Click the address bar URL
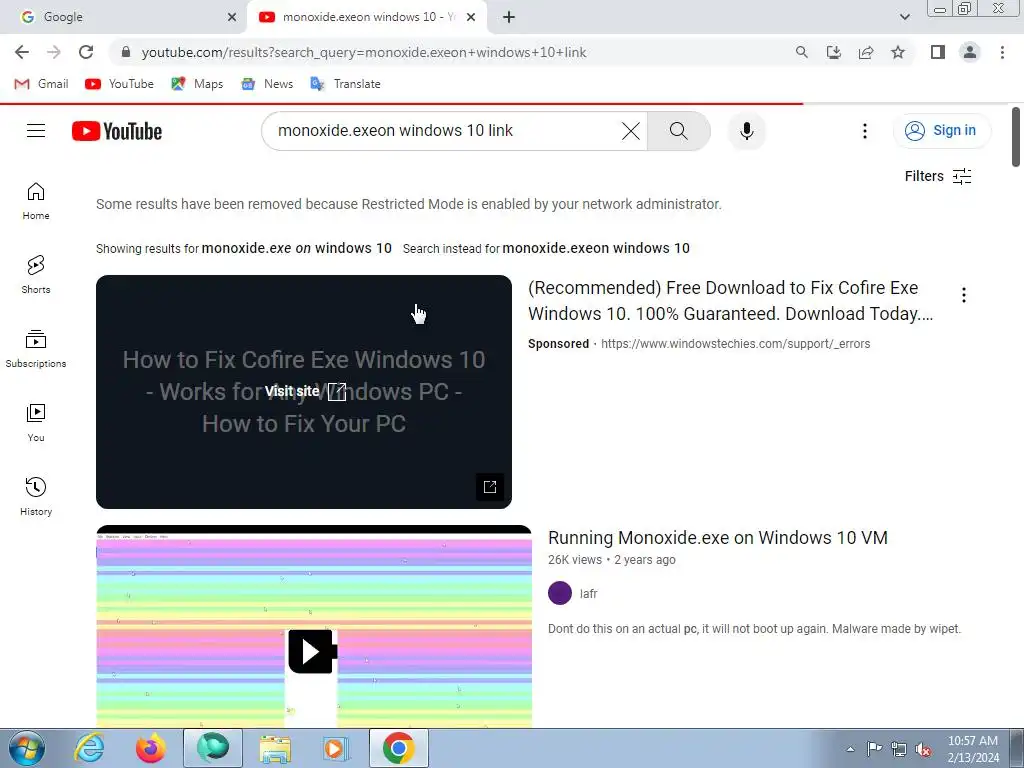The width and height of the screenshot is (1024, 768). (x=364, y=52)
